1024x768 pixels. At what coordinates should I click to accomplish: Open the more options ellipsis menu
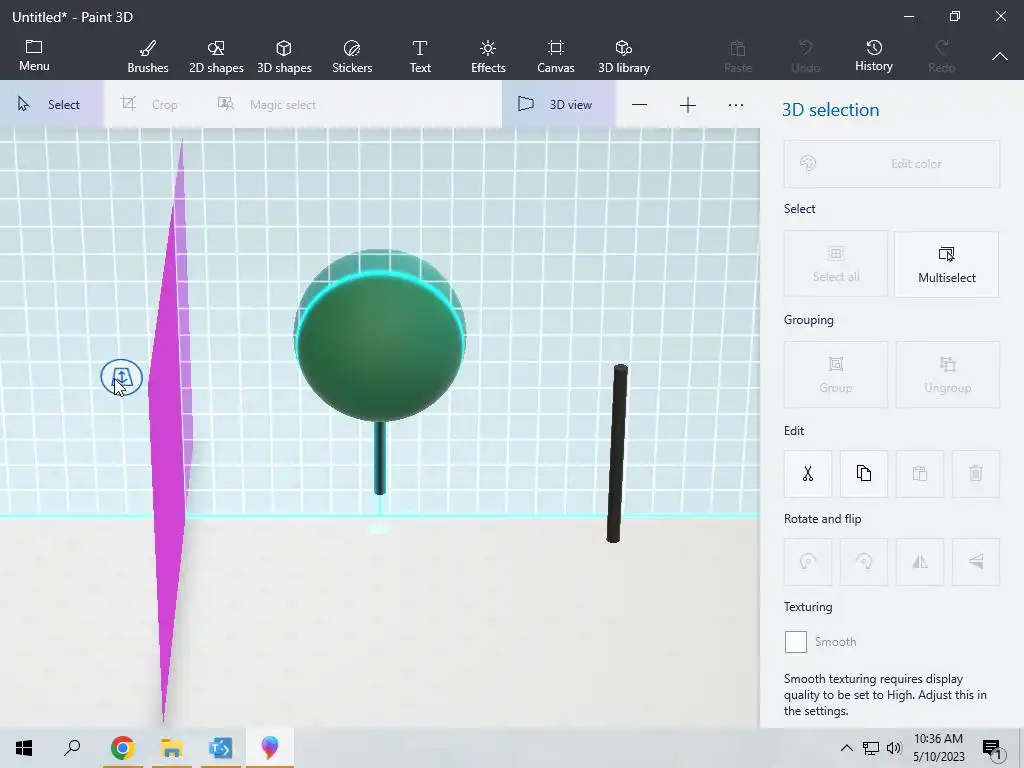(x=736, y=105)
